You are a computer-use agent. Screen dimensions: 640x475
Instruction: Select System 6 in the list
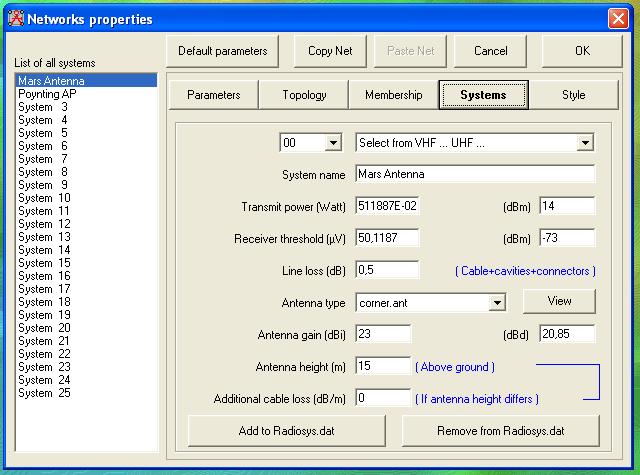point(86,146)
